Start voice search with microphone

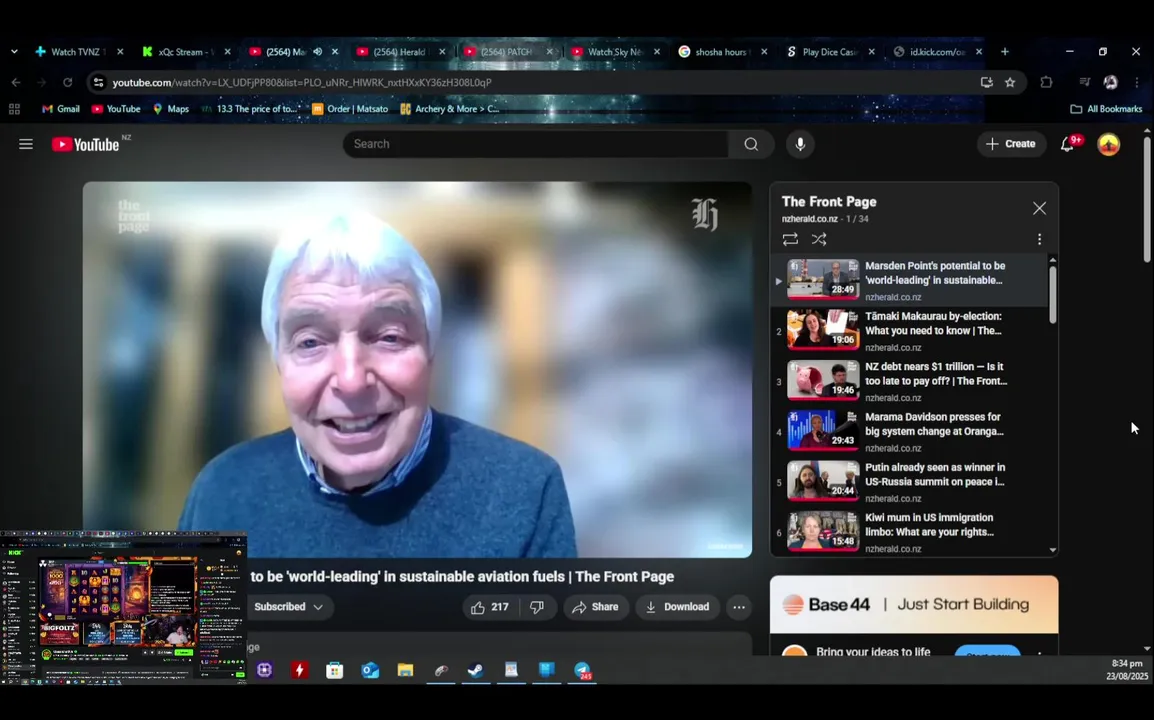point(800,144)
